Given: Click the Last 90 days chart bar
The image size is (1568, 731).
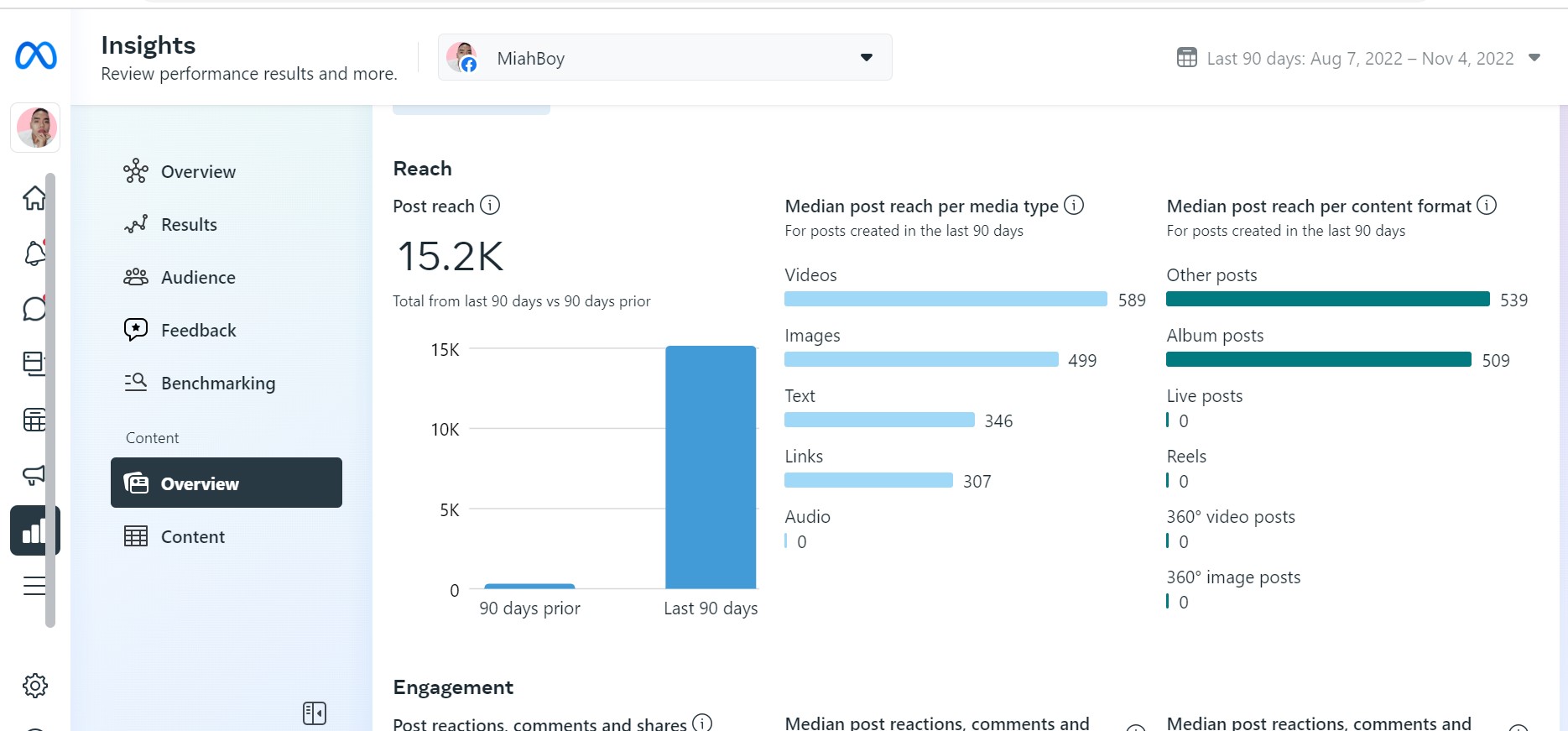Looking at the screenshot, I should [711, 467].
